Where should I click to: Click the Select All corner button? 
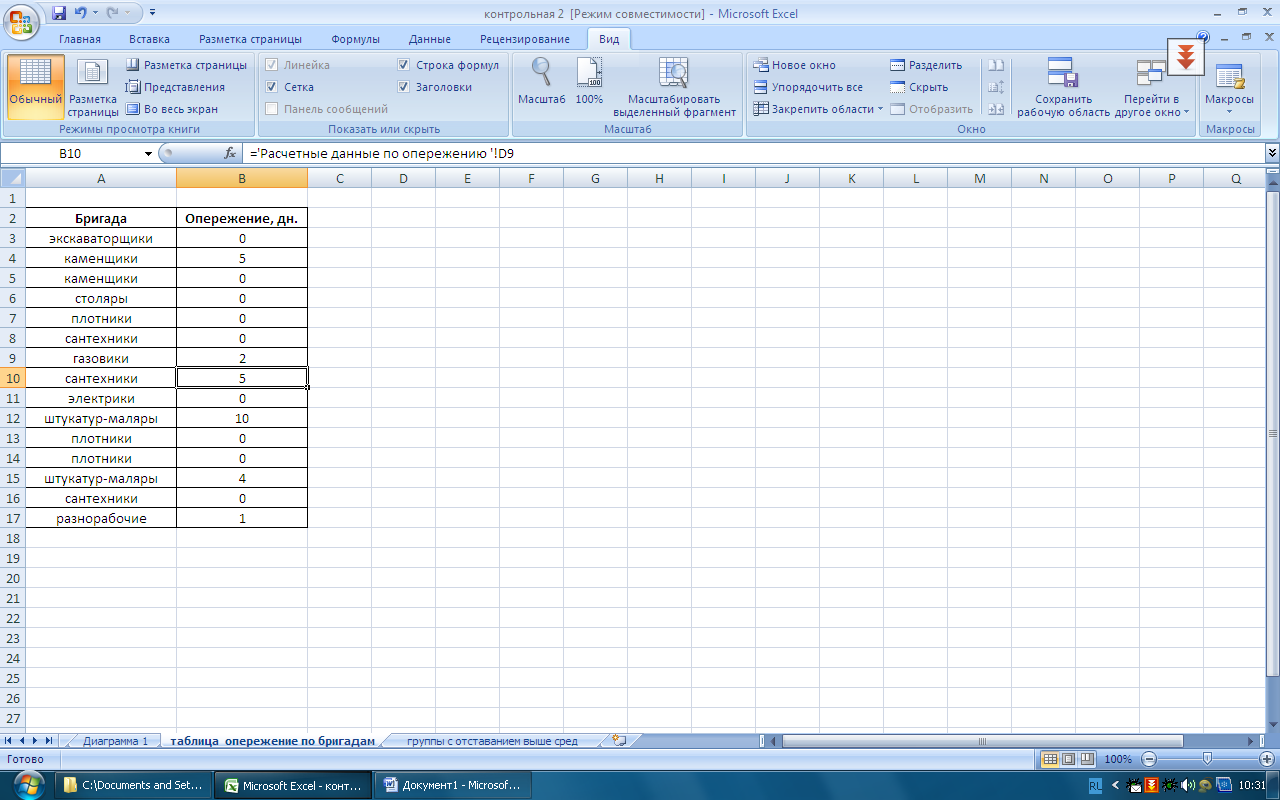[13, 178]
